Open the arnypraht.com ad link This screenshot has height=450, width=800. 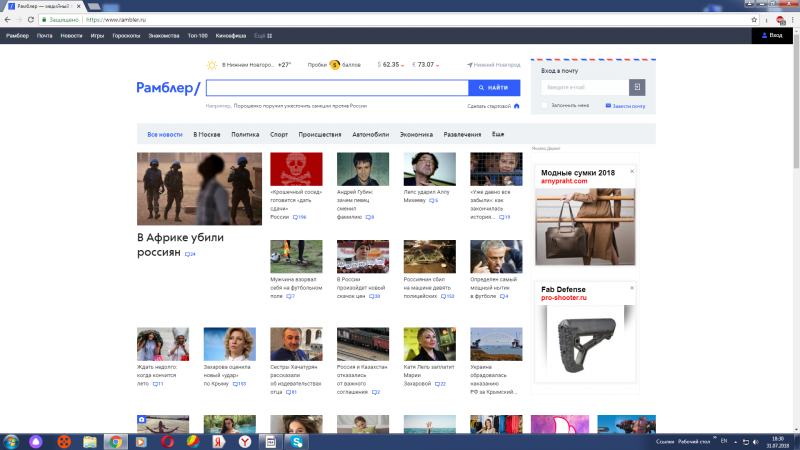click(564, 181)
